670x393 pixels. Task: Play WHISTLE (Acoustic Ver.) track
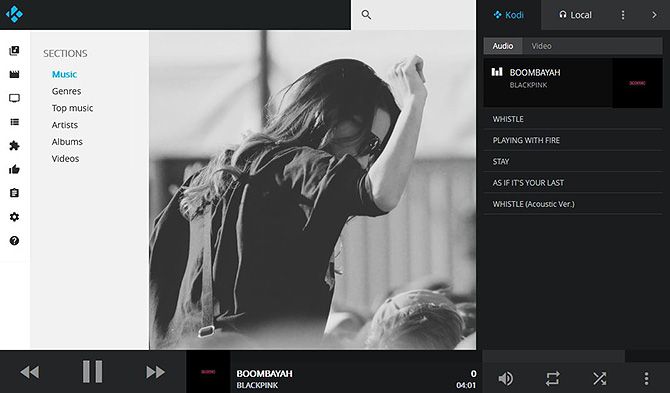pos(573,204)
